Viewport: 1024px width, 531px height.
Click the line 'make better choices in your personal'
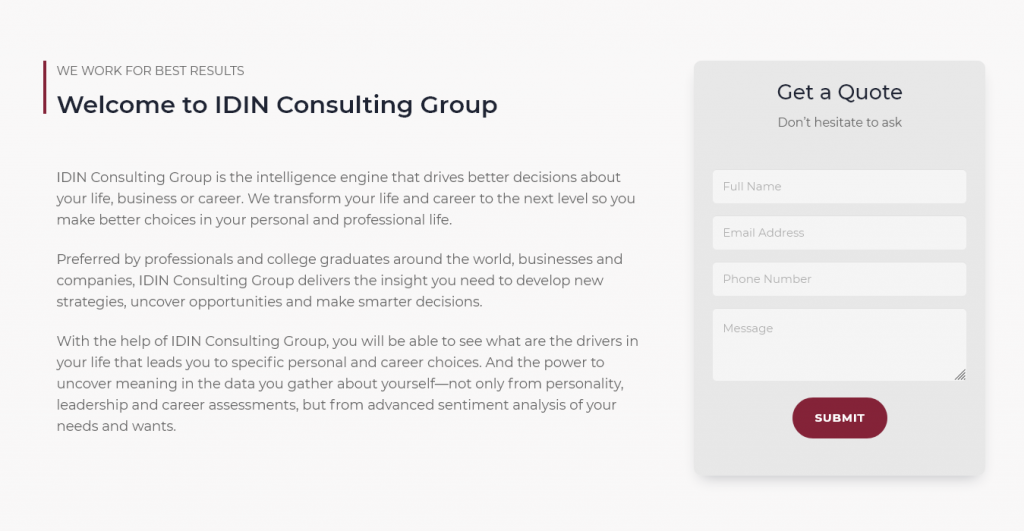254,220
